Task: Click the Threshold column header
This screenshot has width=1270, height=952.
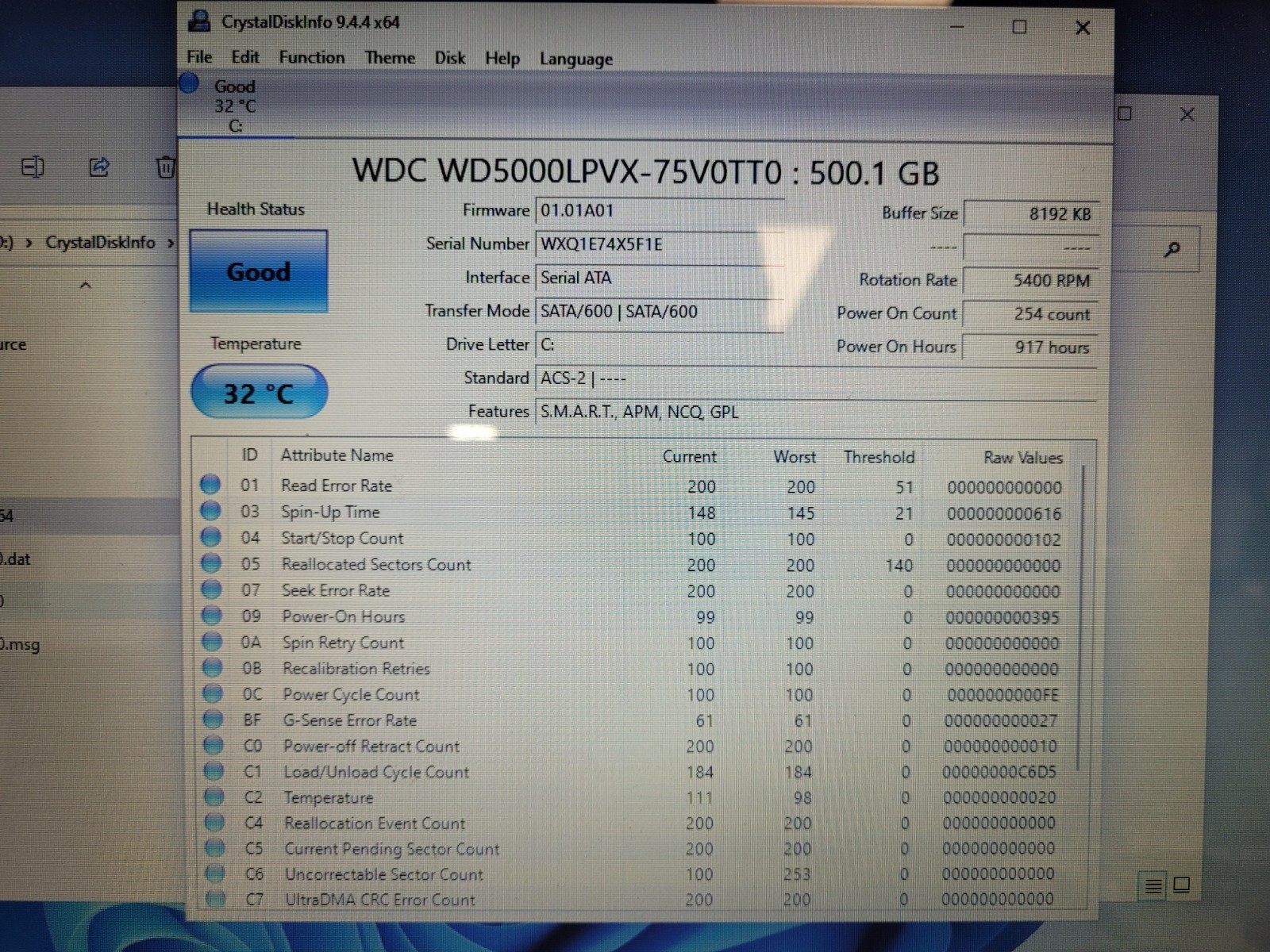Action: tap(879, 457)
